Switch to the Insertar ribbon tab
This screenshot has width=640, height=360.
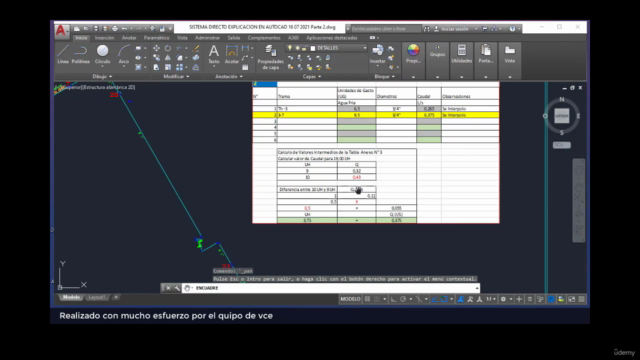coord(104,38)
